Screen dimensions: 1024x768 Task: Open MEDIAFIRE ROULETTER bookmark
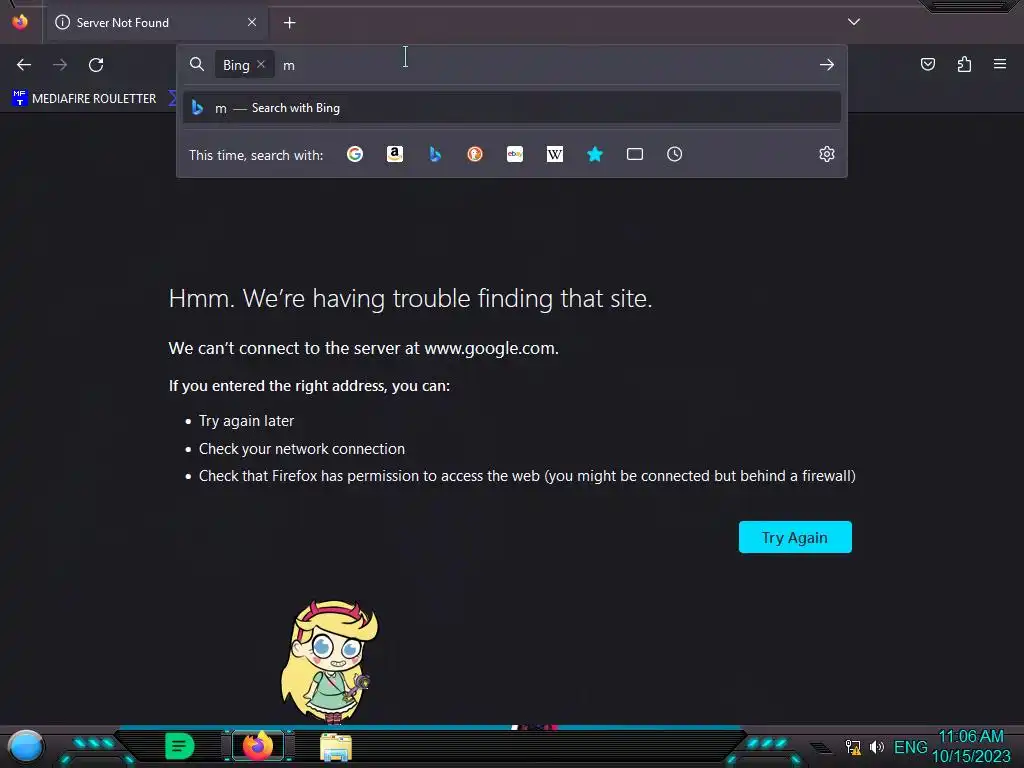84,99
